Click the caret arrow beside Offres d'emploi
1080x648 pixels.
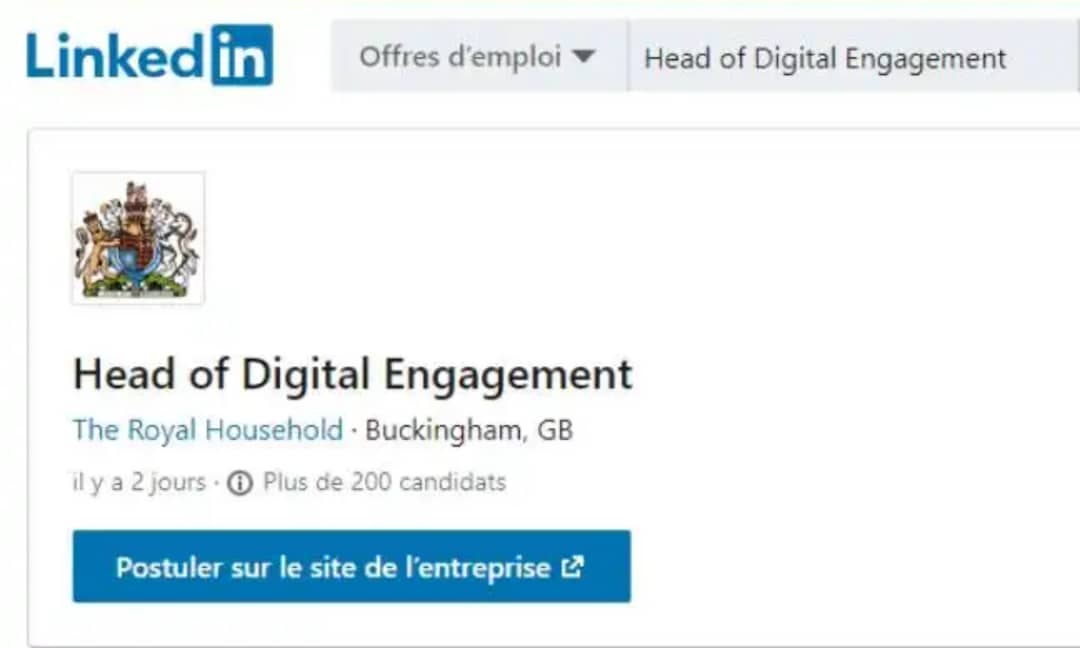pyautogui.click(x=583, y=56)
